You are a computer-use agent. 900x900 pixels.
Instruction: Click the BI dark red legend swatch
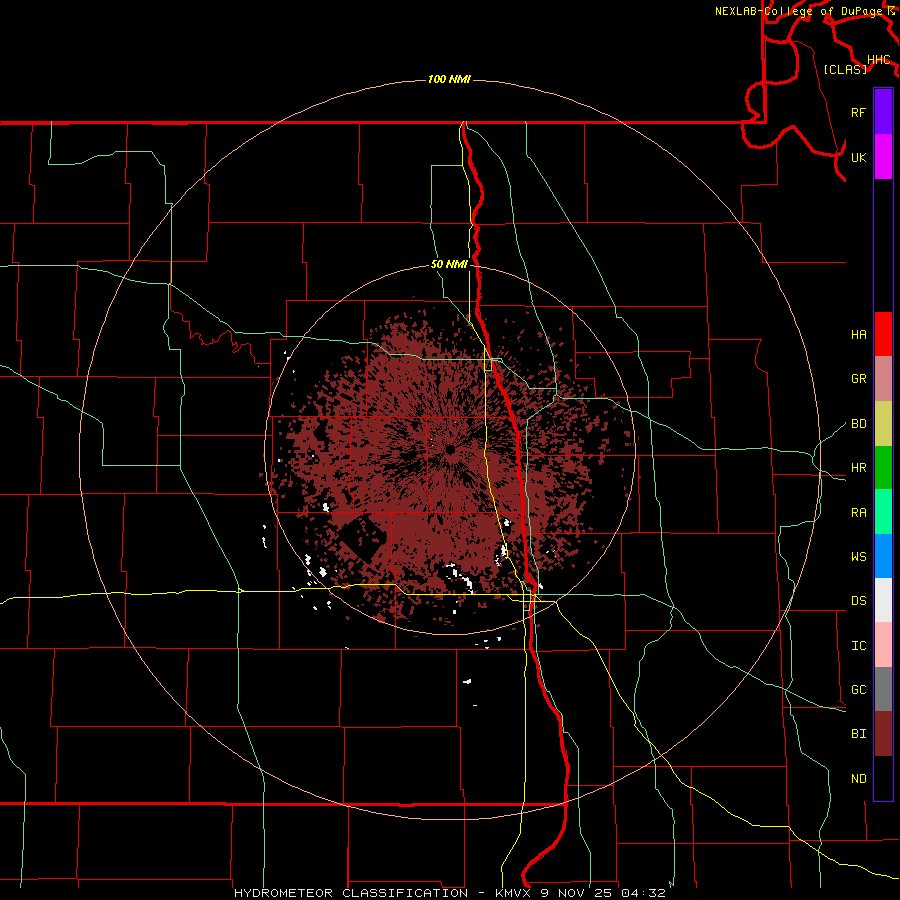(x=883, y=734)
